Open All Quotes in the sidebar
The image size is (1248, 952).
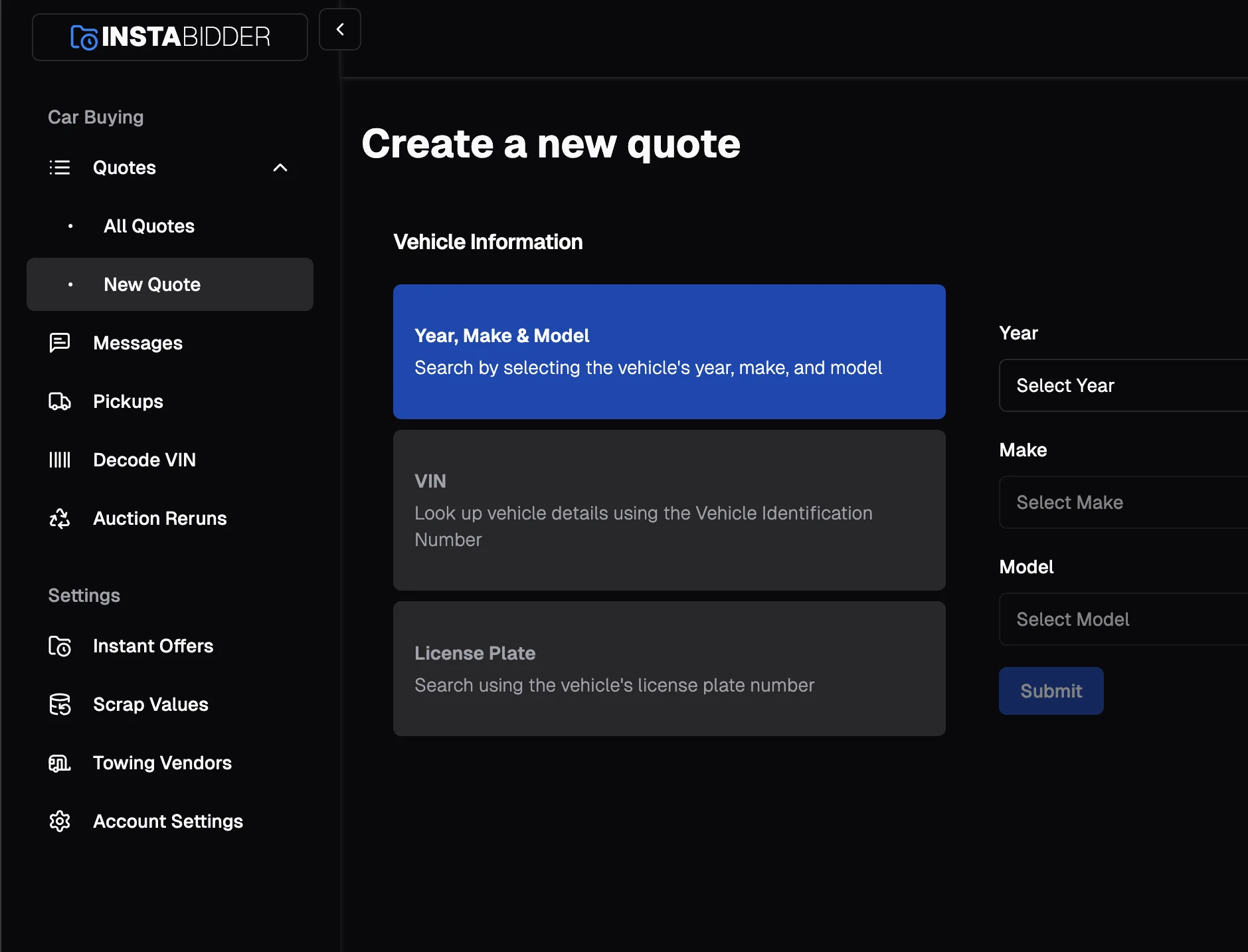(170, 226)
